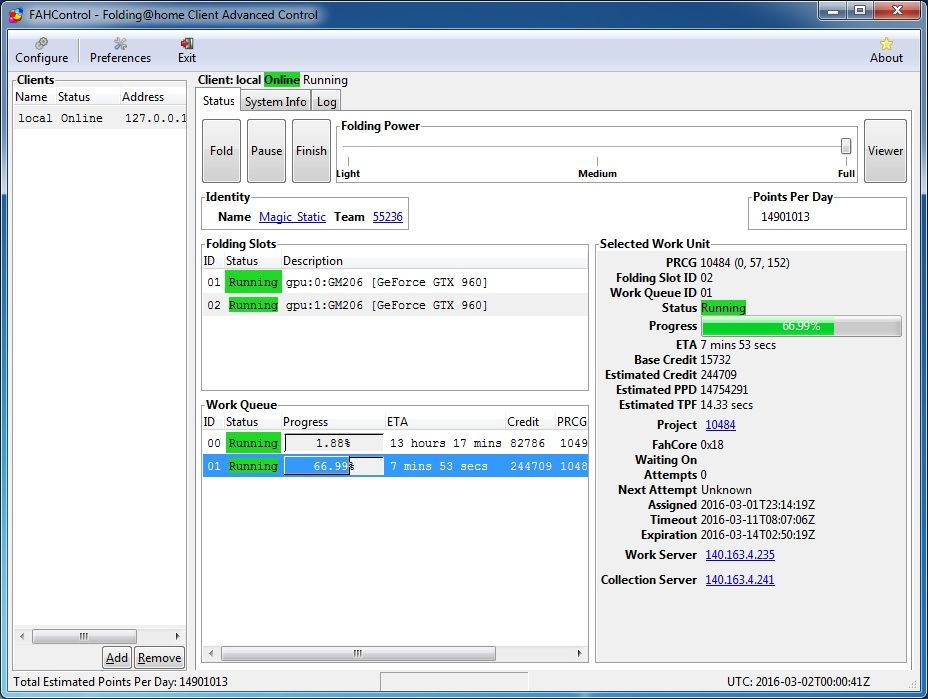Screen dimensions: 928x699
Task: Click the Work Queue horizontal scrollbar thumb
Action: (x=358, y=653)
